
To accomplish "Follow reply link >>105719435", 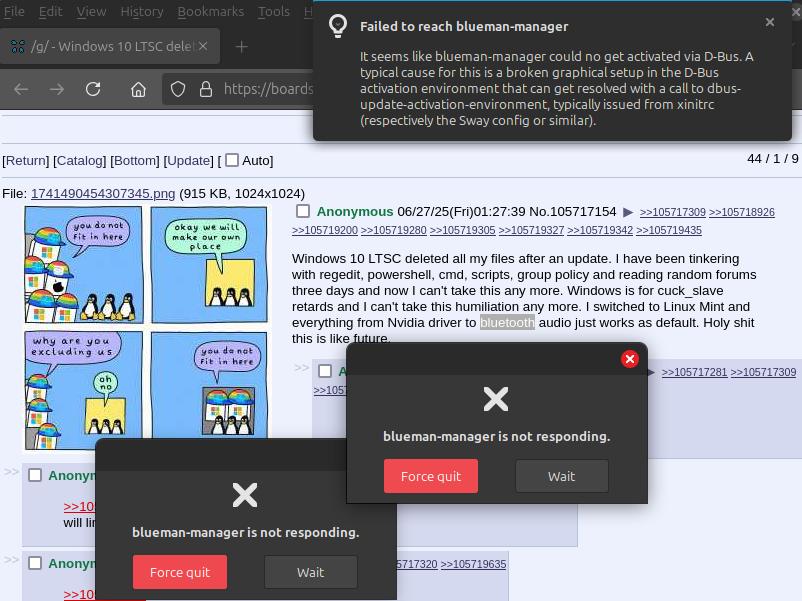I will (x=669, y=231).
